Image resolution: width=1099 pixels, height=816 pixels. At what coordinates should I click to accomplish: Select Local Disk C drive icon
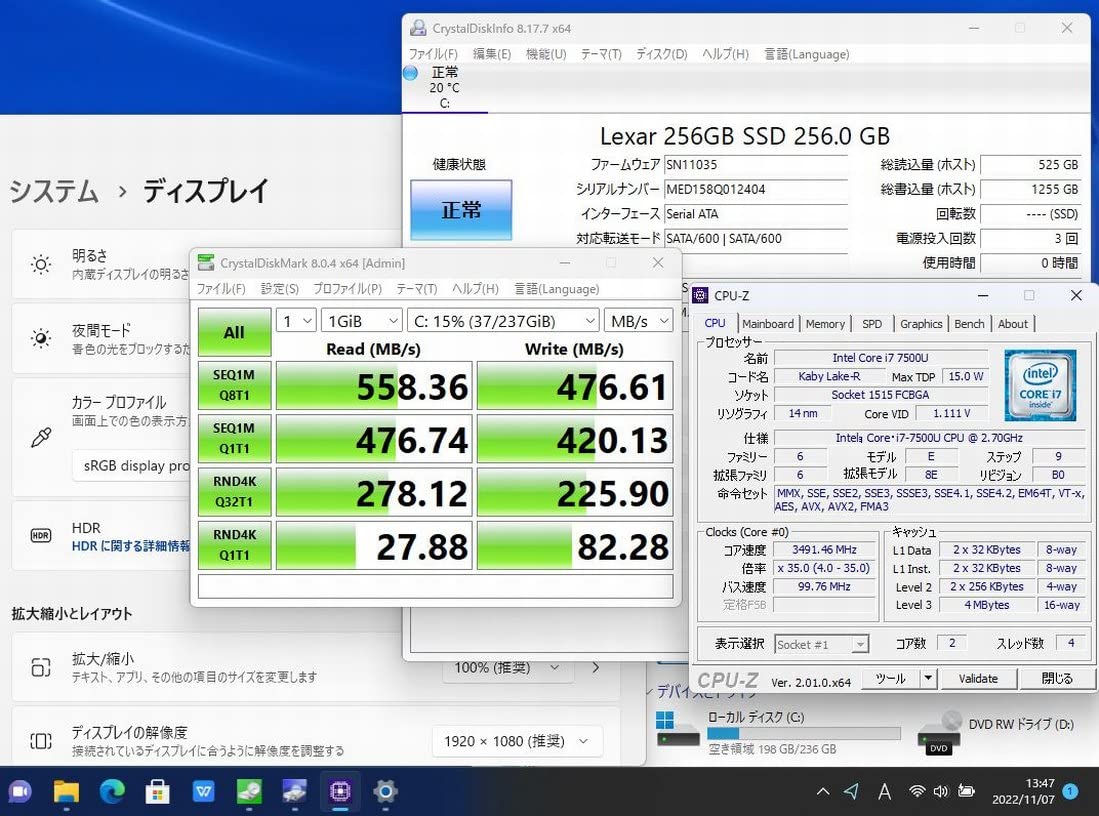[x=677, y=729]
